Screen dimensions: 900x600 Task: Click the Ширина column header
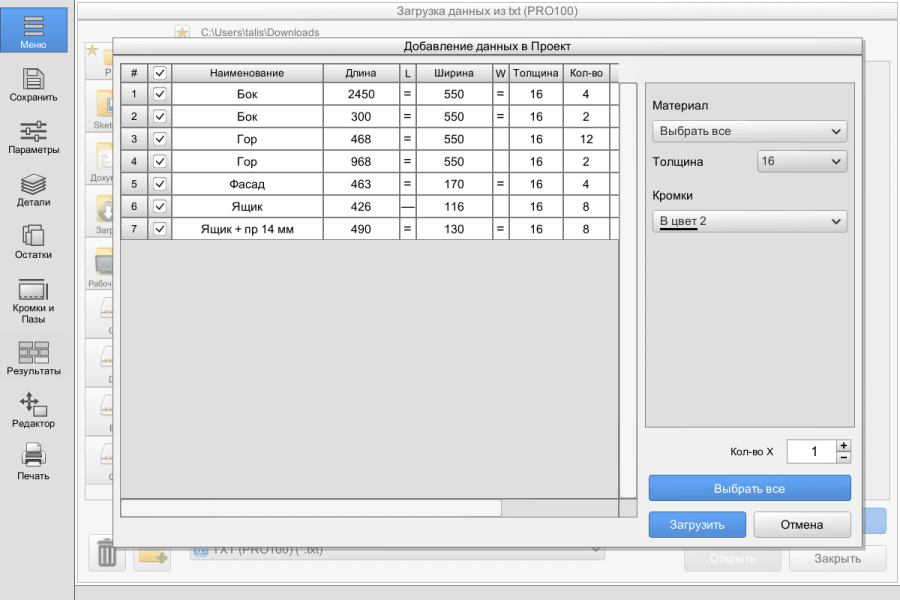pyautogui.click(x=453, y=73)
